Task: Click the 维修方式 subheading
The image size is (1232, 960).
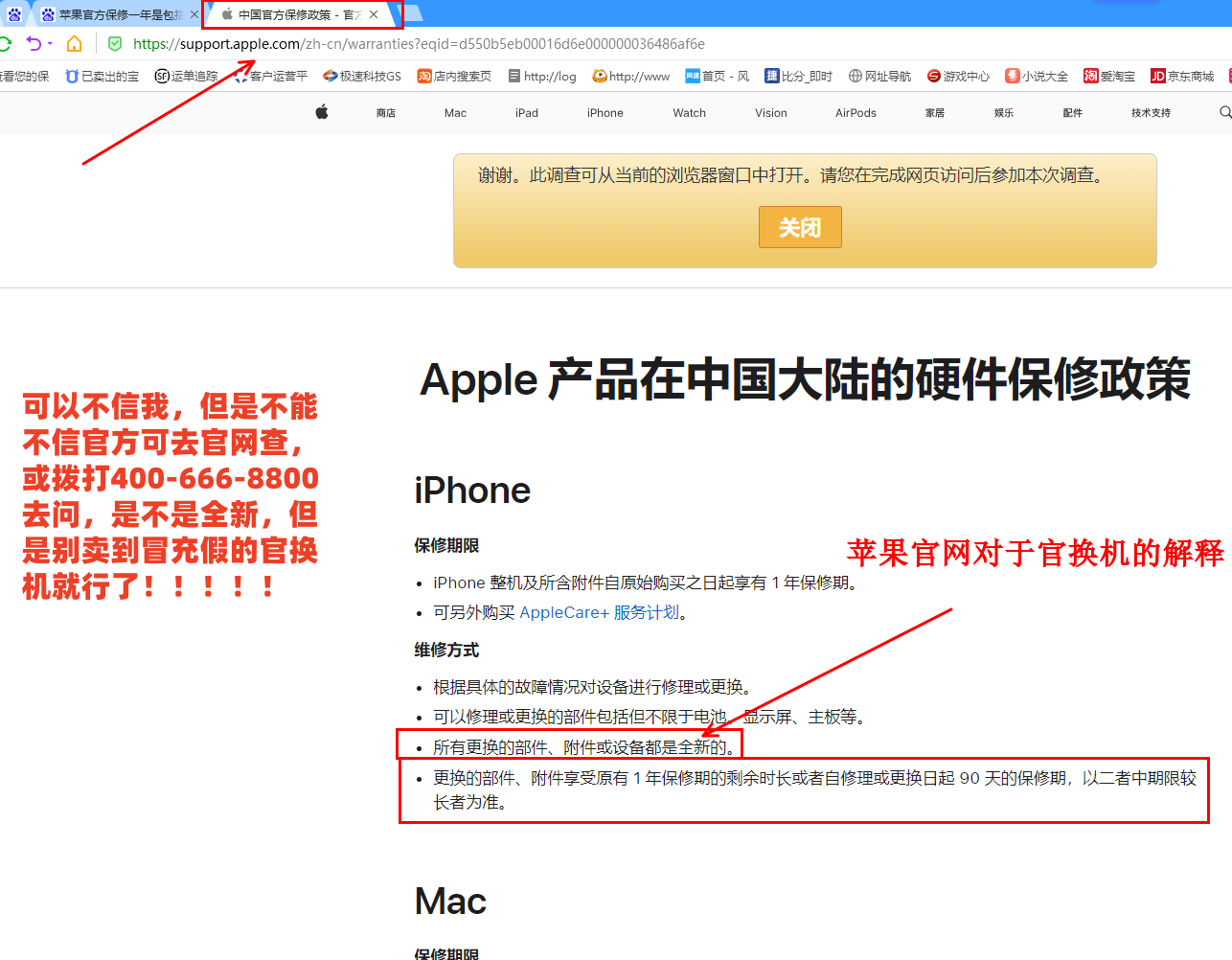Action: (x=446, y=650)
